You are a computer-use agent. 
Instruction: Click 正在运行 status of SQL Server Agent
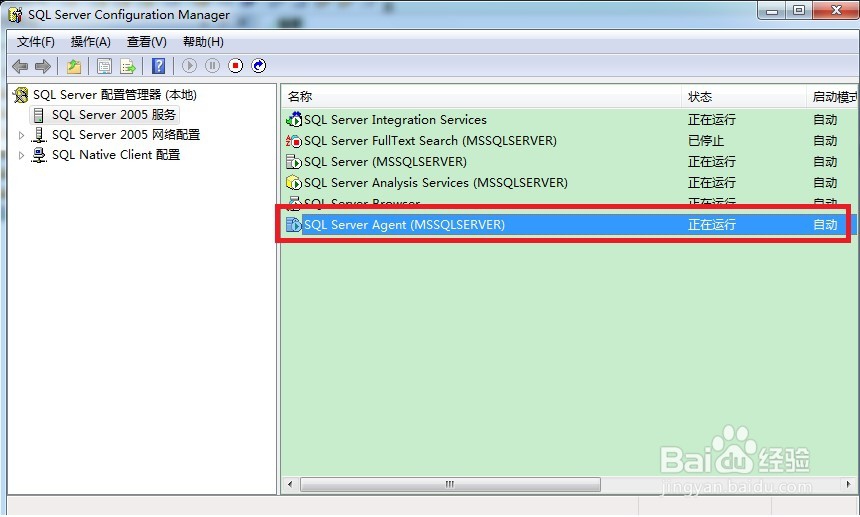pyautogui.click(x=712, y=225)
